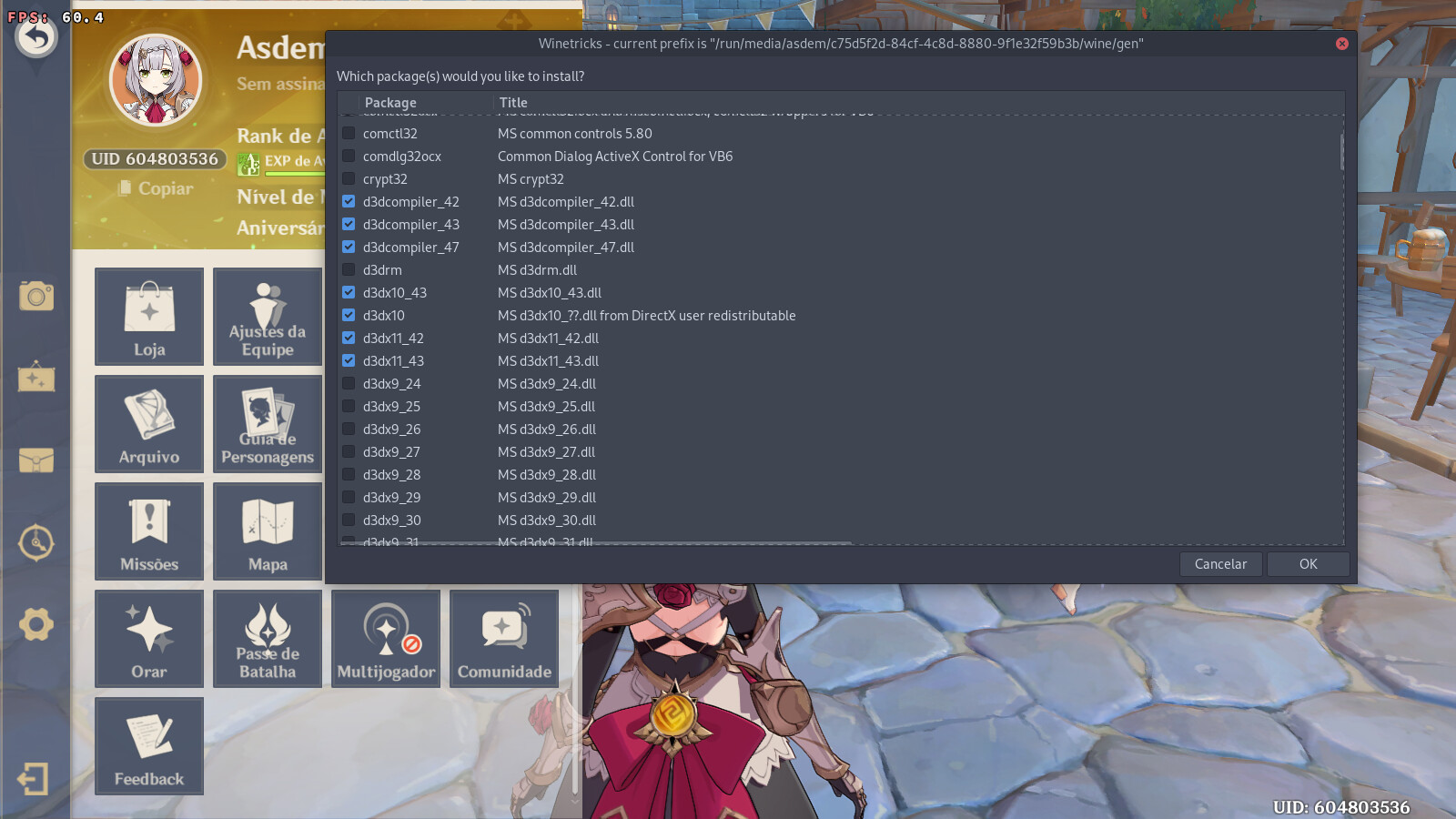Viewport: 1456px width, 819px height.
Task: Open the Missões tile
Action: (x=149, y=531)
